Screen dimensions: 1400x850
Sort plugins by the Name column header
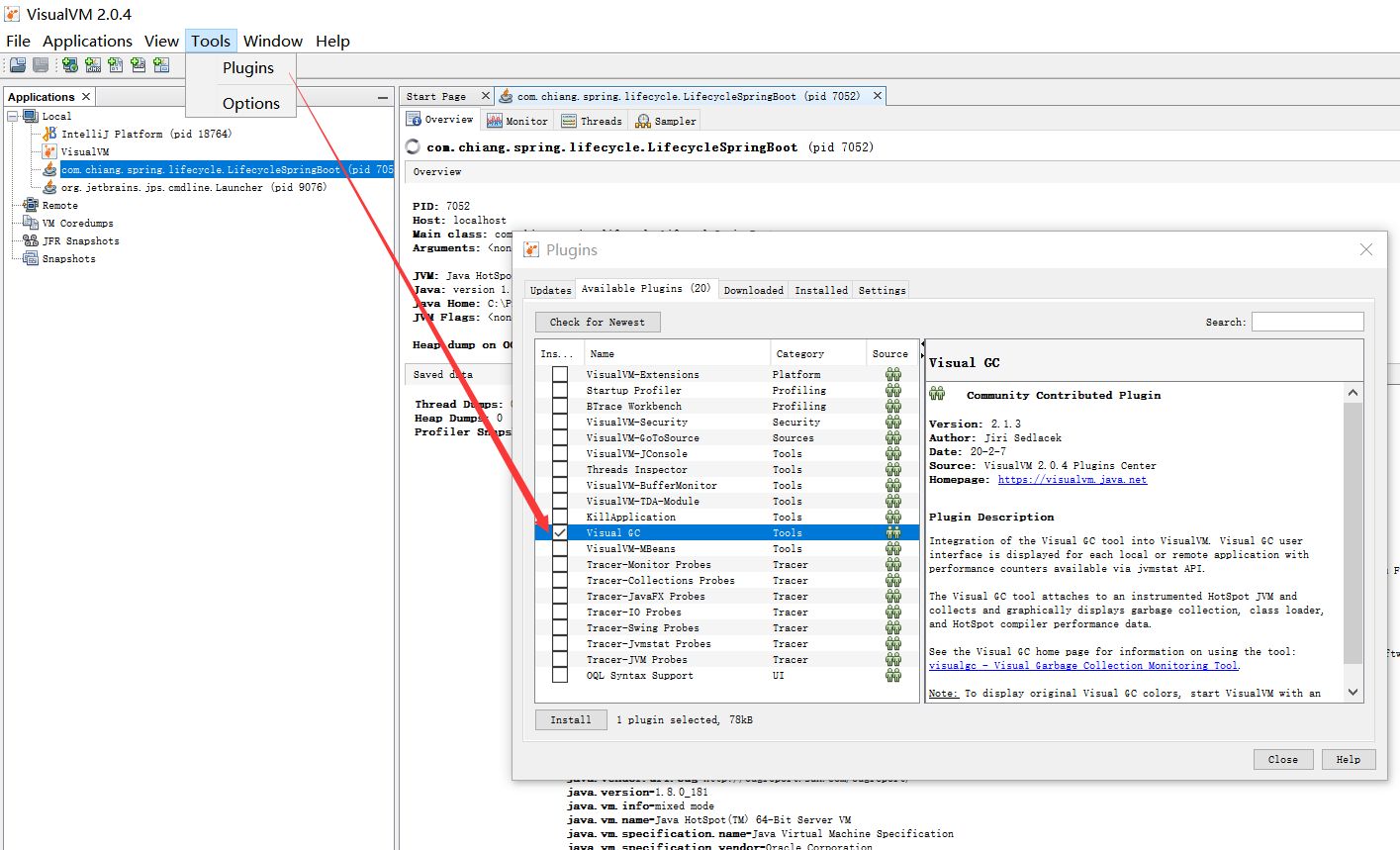tap(677, 353)
